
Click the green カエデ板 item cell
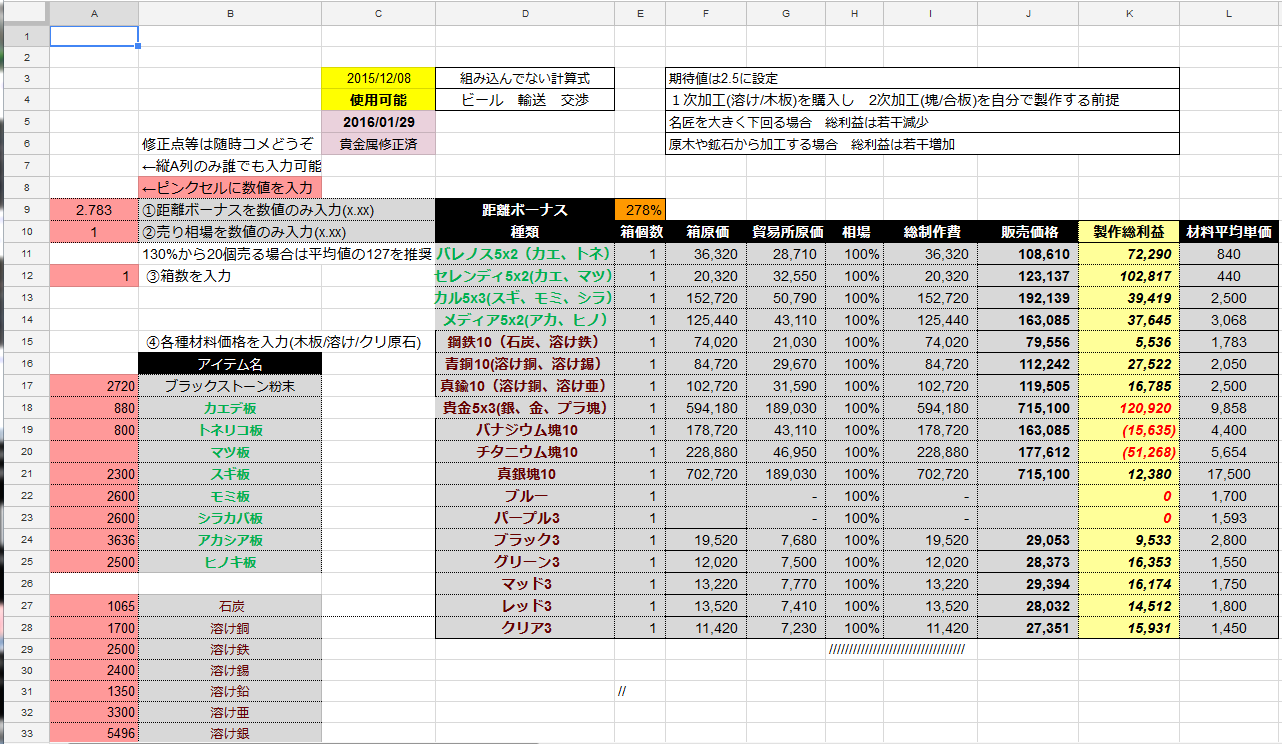(230, 408)
